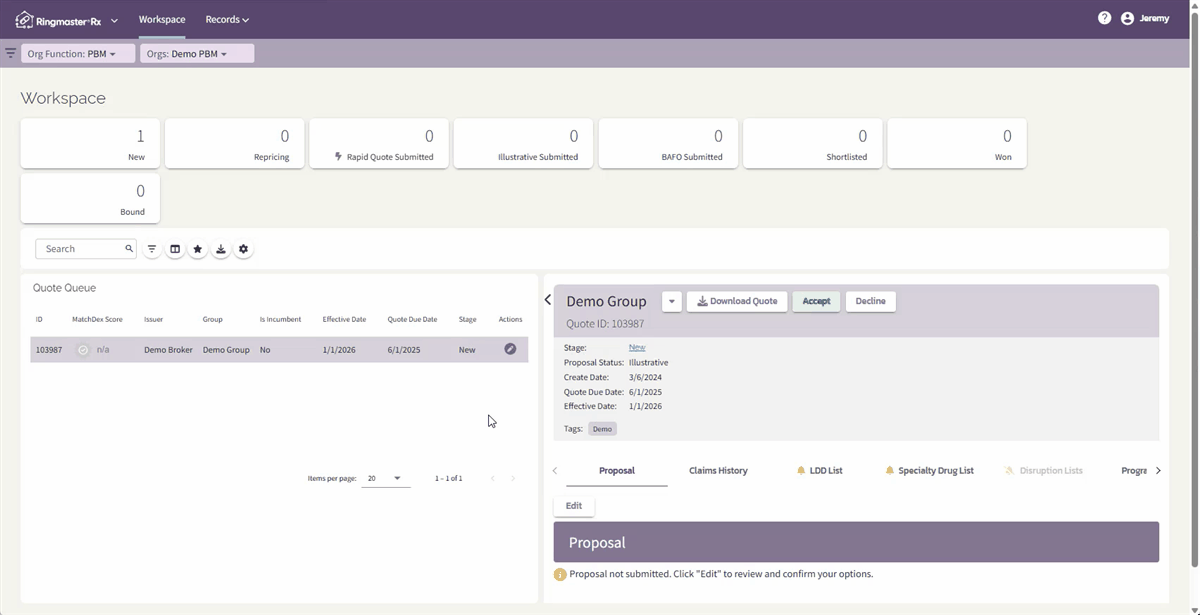This screenshot has width=1200, height=615.
Task: Open the Jeremy user profile icon
Action: point(1127,17)
